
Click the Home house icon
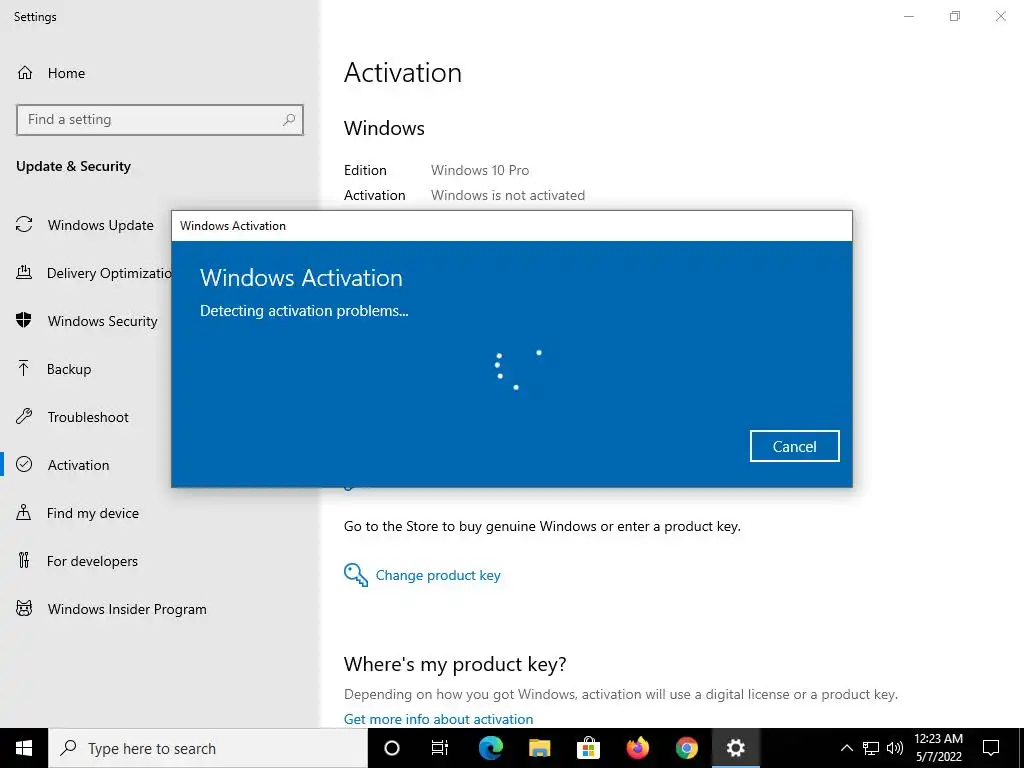pyautogui.click(x=25, y=72)
